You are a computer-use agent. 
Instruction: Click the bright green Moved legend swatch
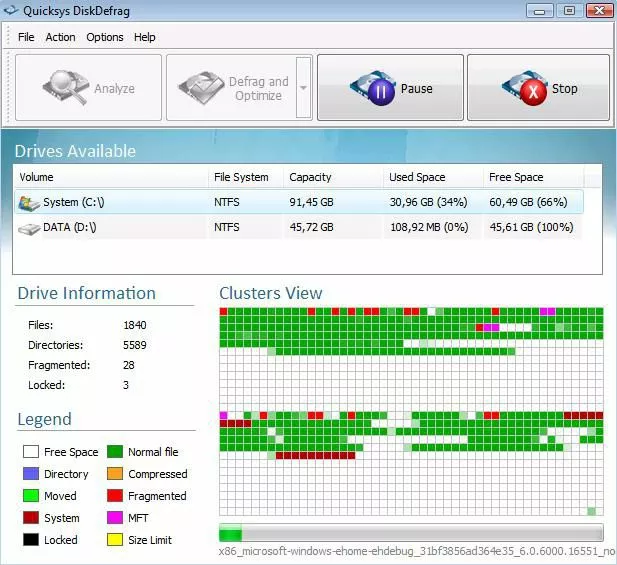tap(31, 496)
